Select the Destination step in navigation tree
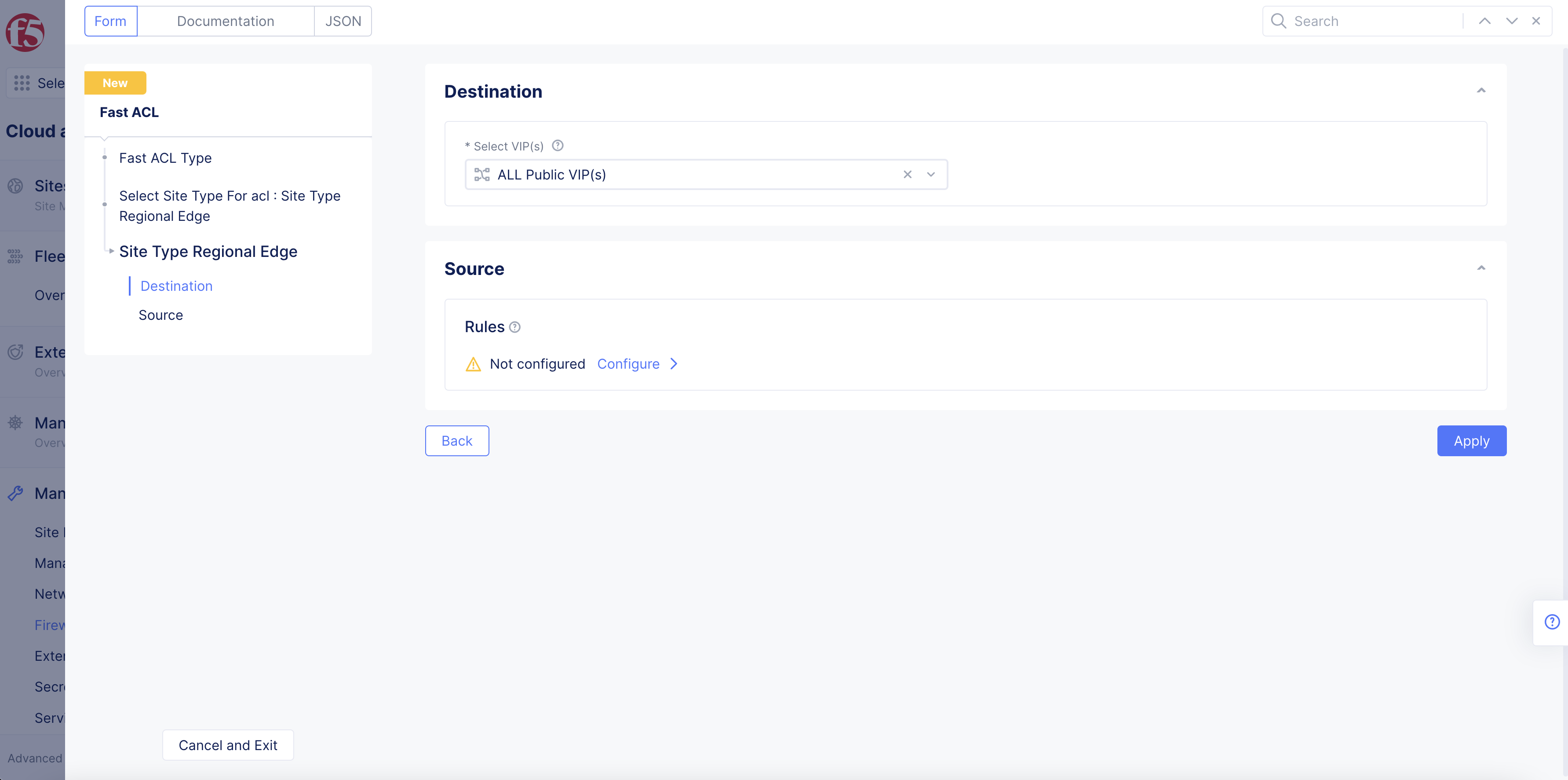Viewport: 1568px width, 780px height. pyautogui.click(x=176, y=286)
